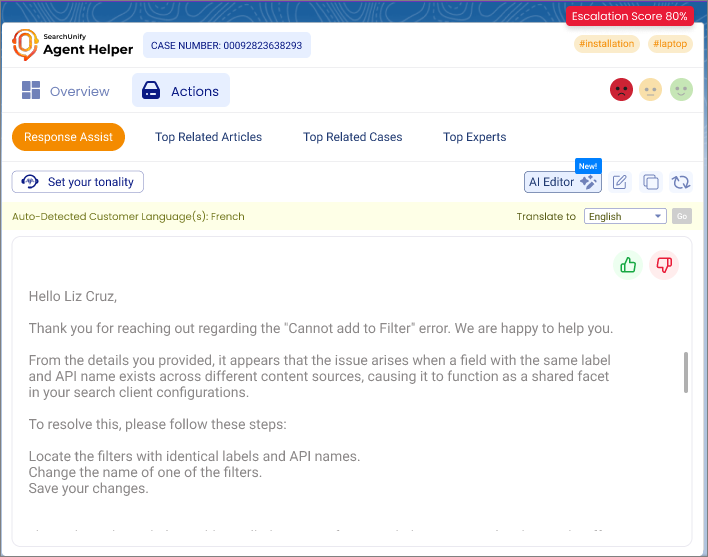708x557 pixels.
Task: Click the #installation tag
Action: 606,44
